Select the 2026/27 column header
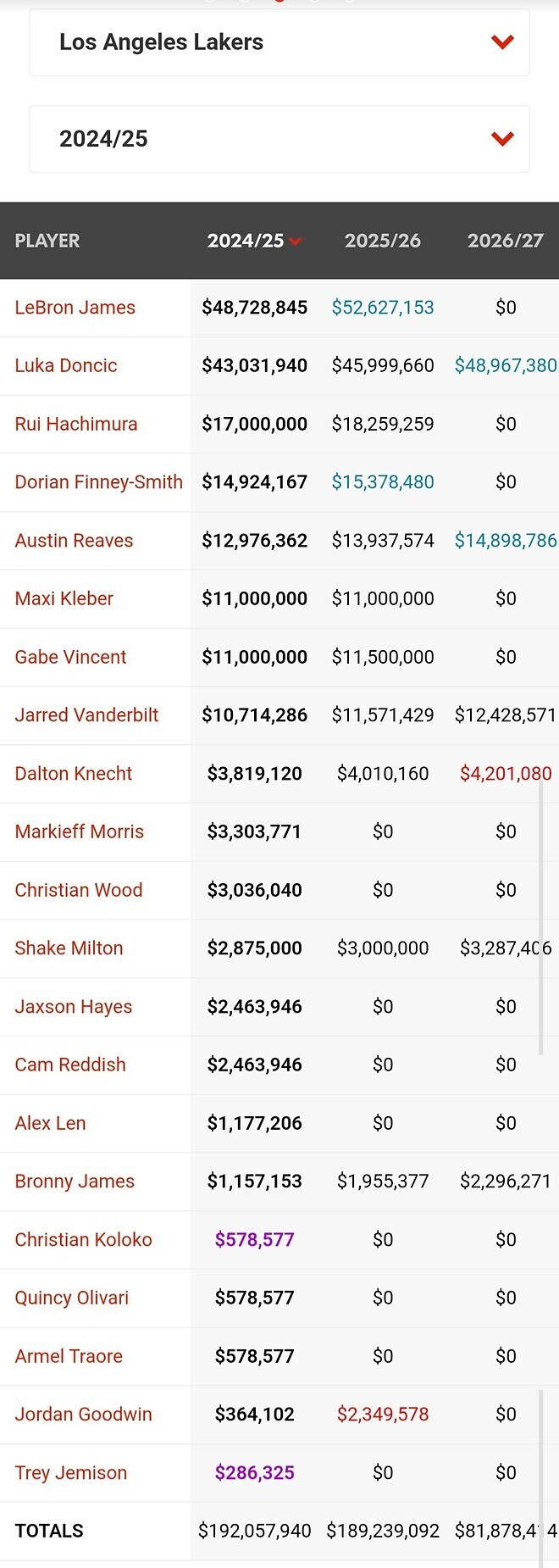559x1568 pixels. click(x=506, y=241)
